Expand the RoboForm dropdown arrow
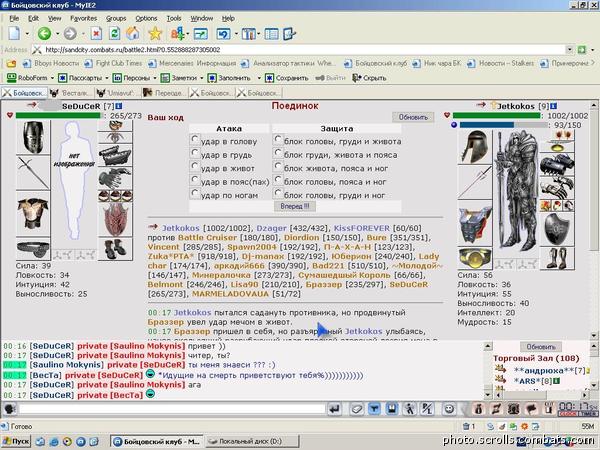The image size is (600, 450). pyautogui.click(x=52, y=78)
